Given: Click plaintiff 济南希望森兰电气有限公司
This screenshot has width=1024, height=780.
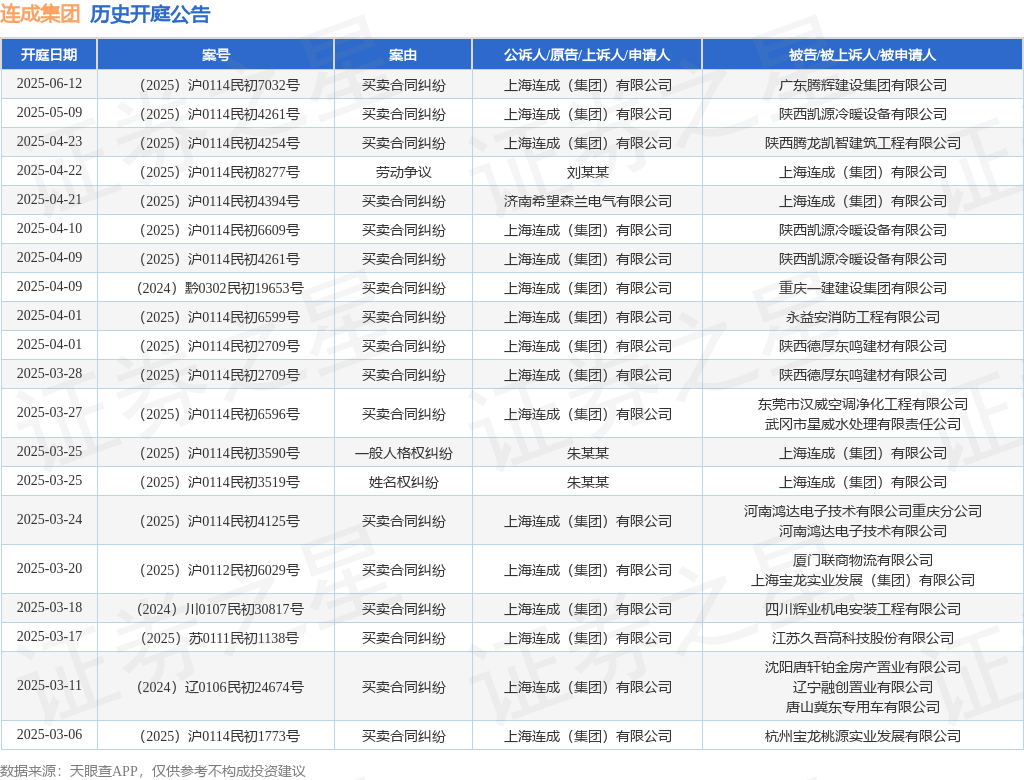Looking at the screenshot, I should pyautogui.click(x=588, y=201).
